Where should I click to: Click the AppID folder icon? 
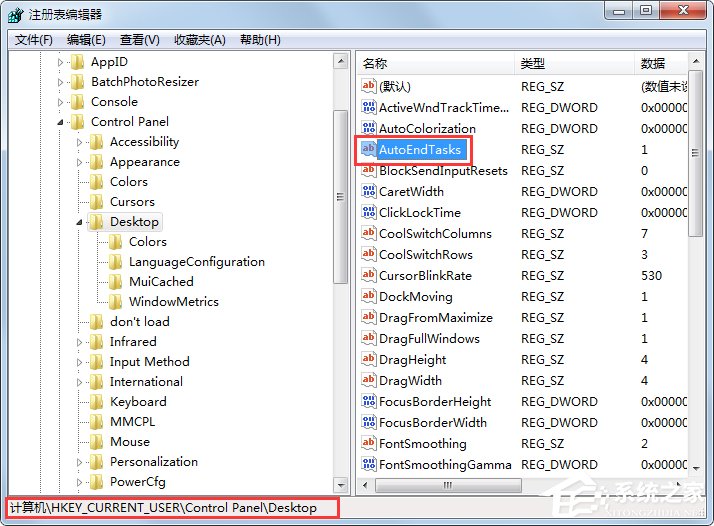[77, 61]
